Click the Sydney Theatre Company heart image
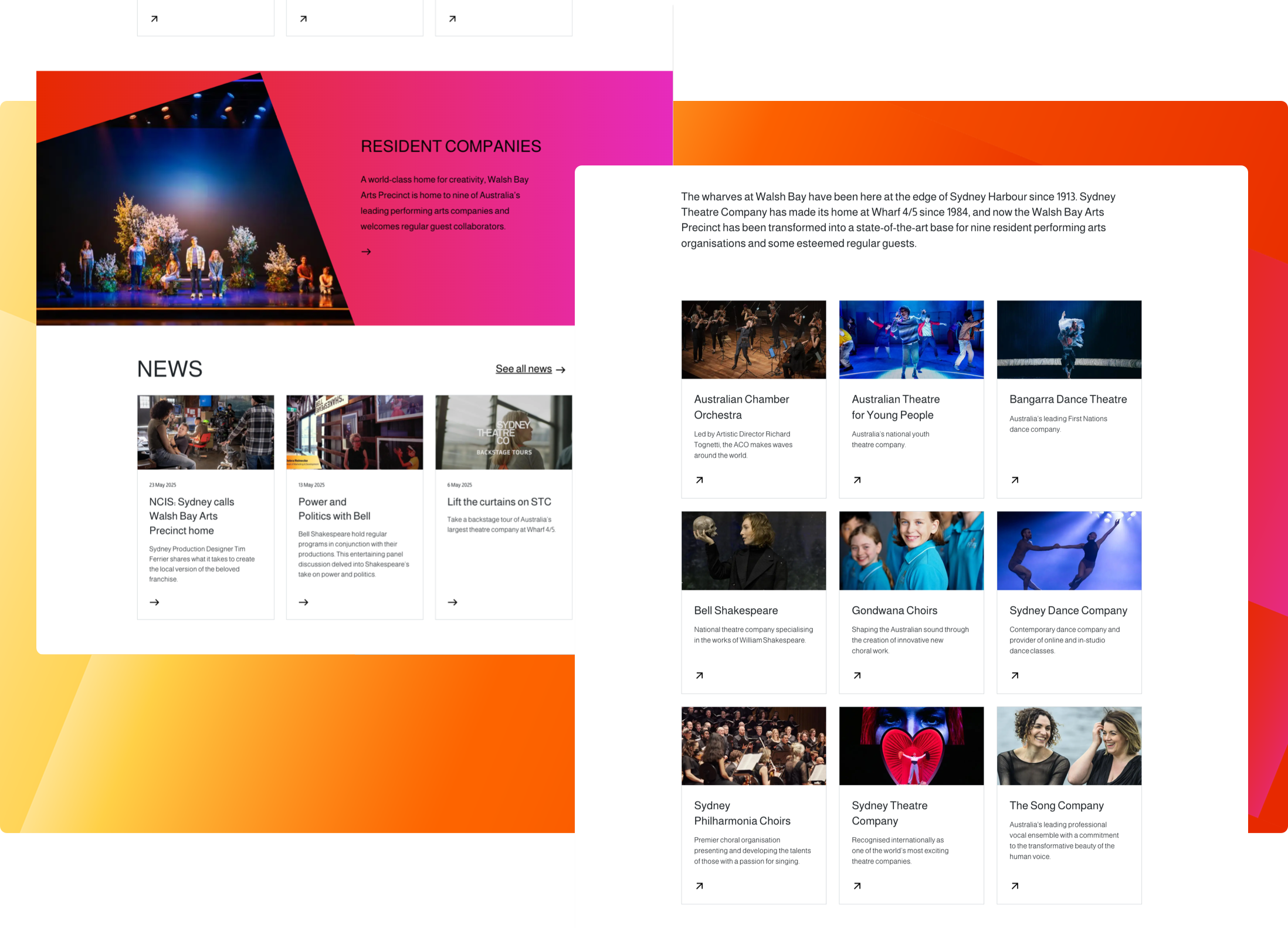The height and width of the screenshot is (934, 1288). [x=911, y=746]
